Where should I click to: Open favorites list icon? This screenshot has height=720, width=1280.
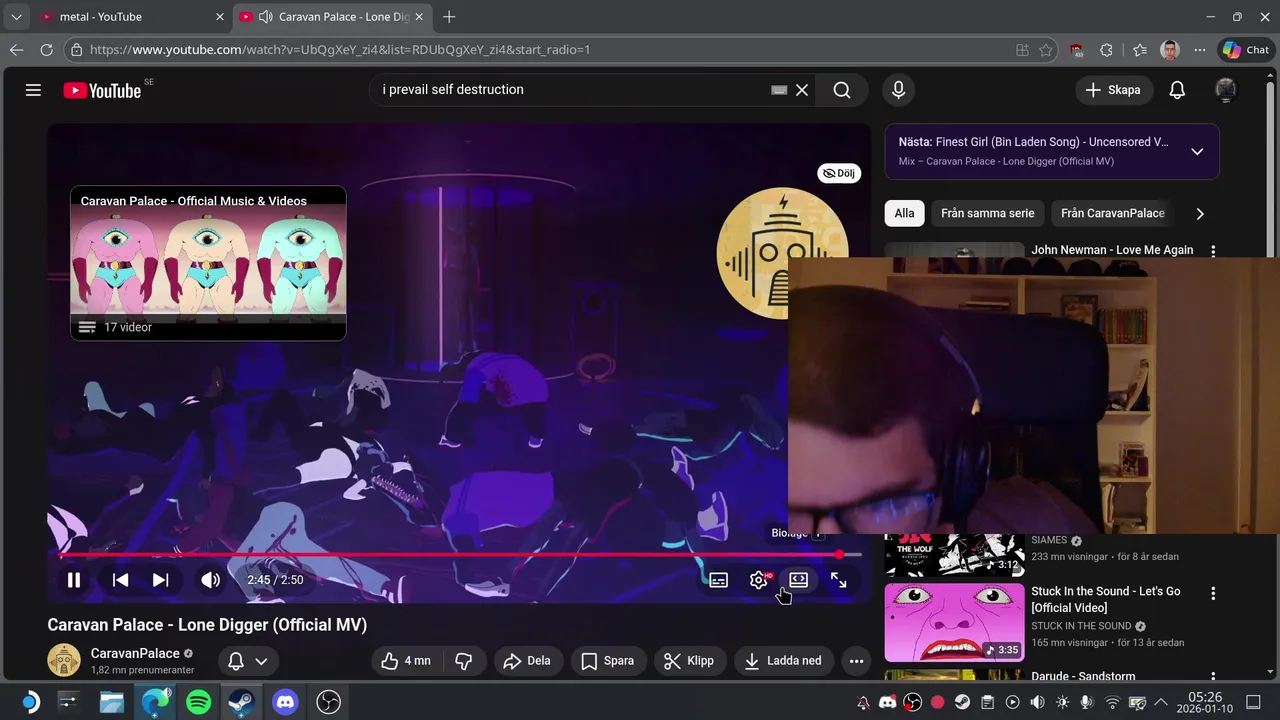(1140, 50)
